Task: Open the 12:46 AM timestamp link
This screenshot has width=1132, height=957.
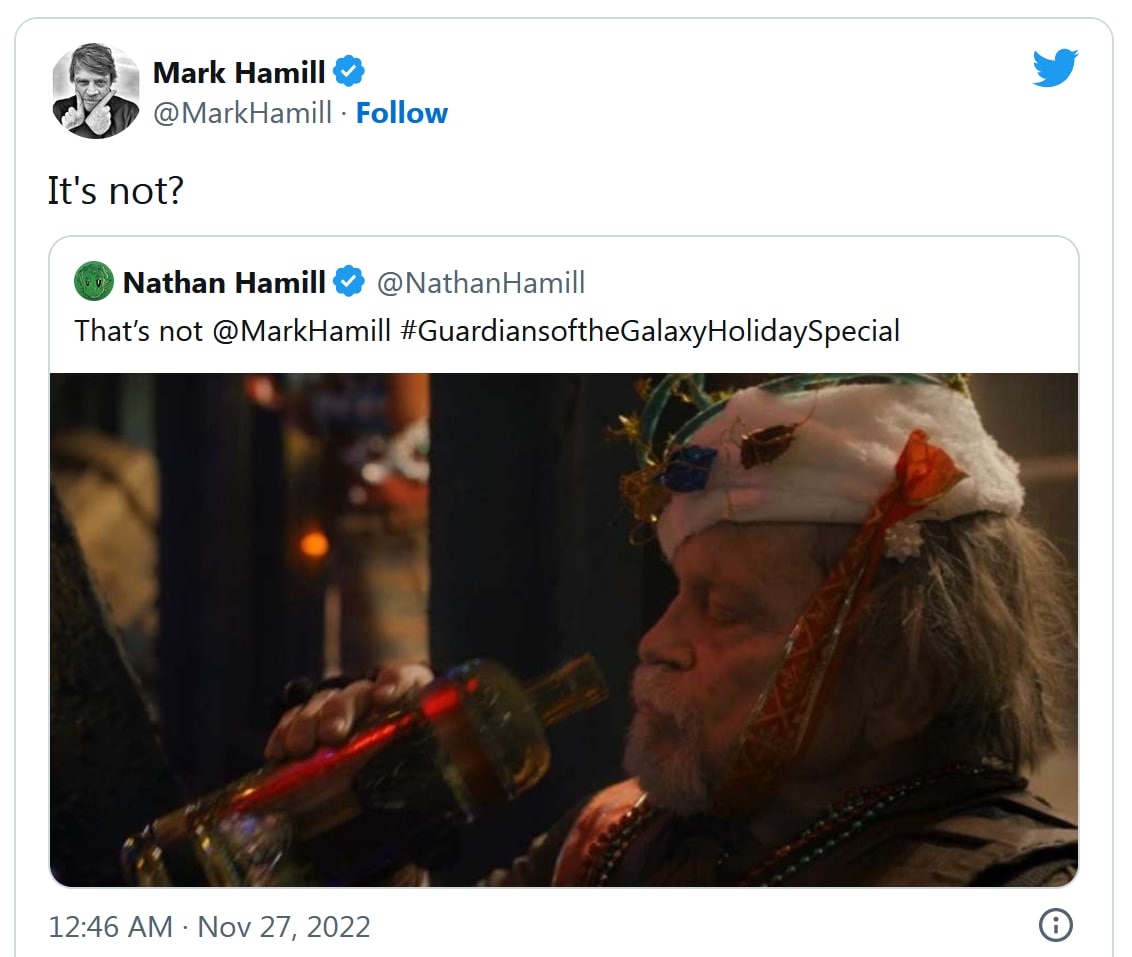Action: [x=110, y=926]
